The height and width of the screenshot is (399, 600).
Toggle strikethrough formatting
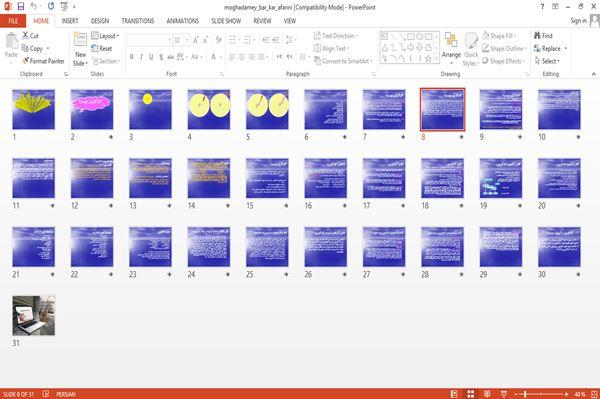[170, 57]
